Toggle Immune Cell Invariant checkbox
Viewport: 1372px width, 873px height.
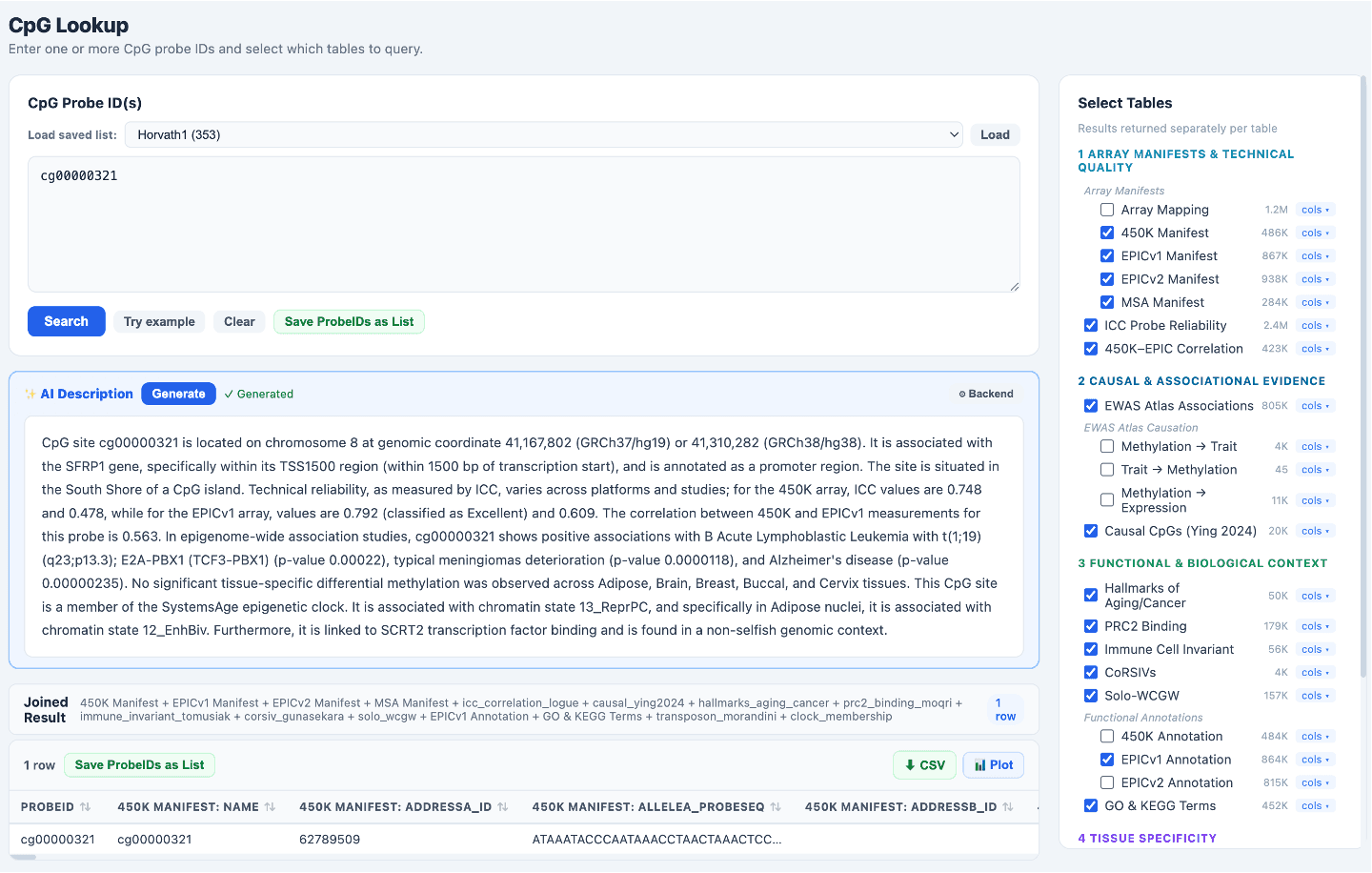(1091, 650)
